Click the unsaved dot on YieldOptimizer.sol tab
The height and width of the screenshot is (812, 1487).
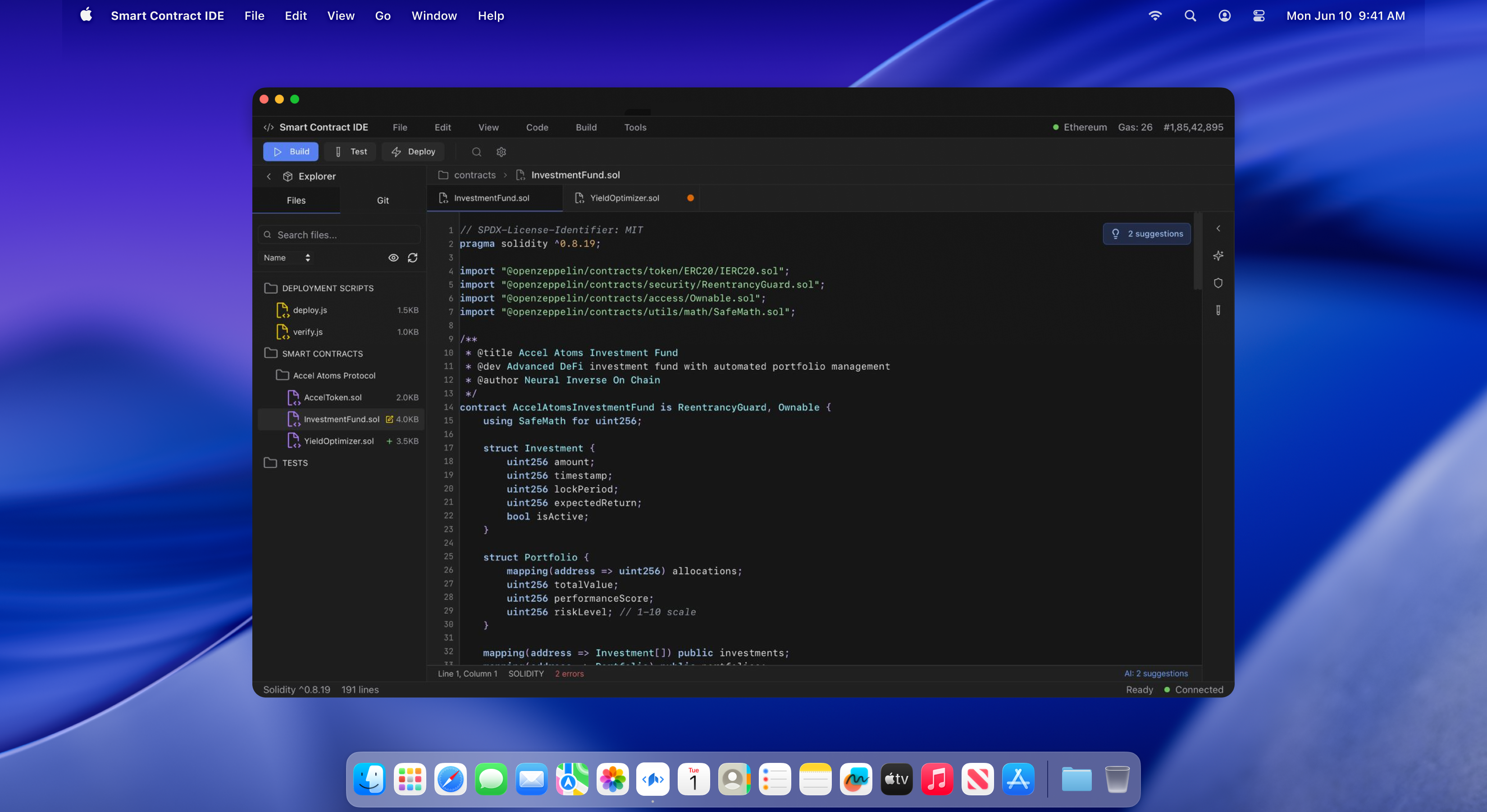coord(690,198)
